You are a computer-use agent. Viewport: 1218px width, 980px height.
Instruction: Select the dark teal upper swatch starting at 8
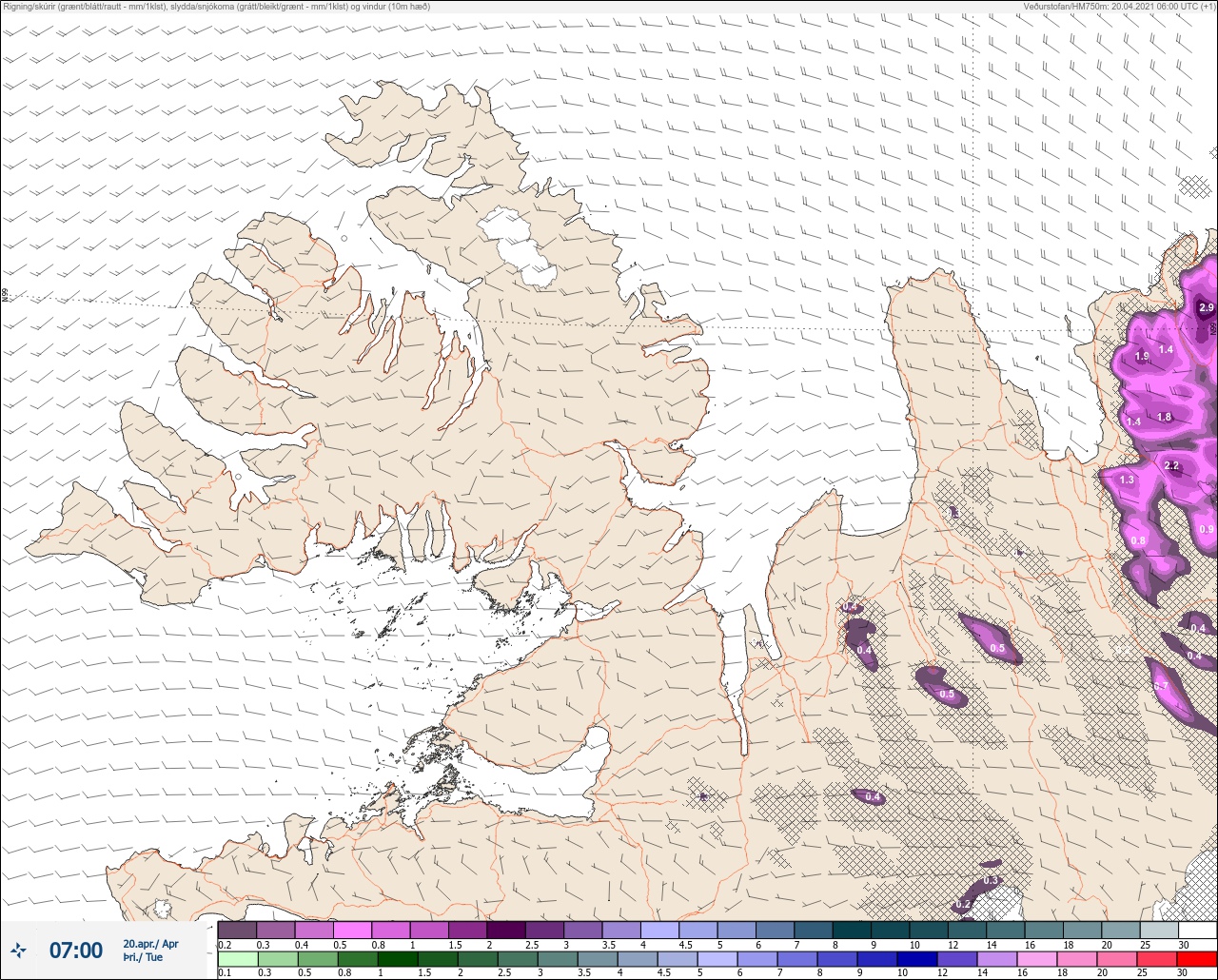[852, 930]
